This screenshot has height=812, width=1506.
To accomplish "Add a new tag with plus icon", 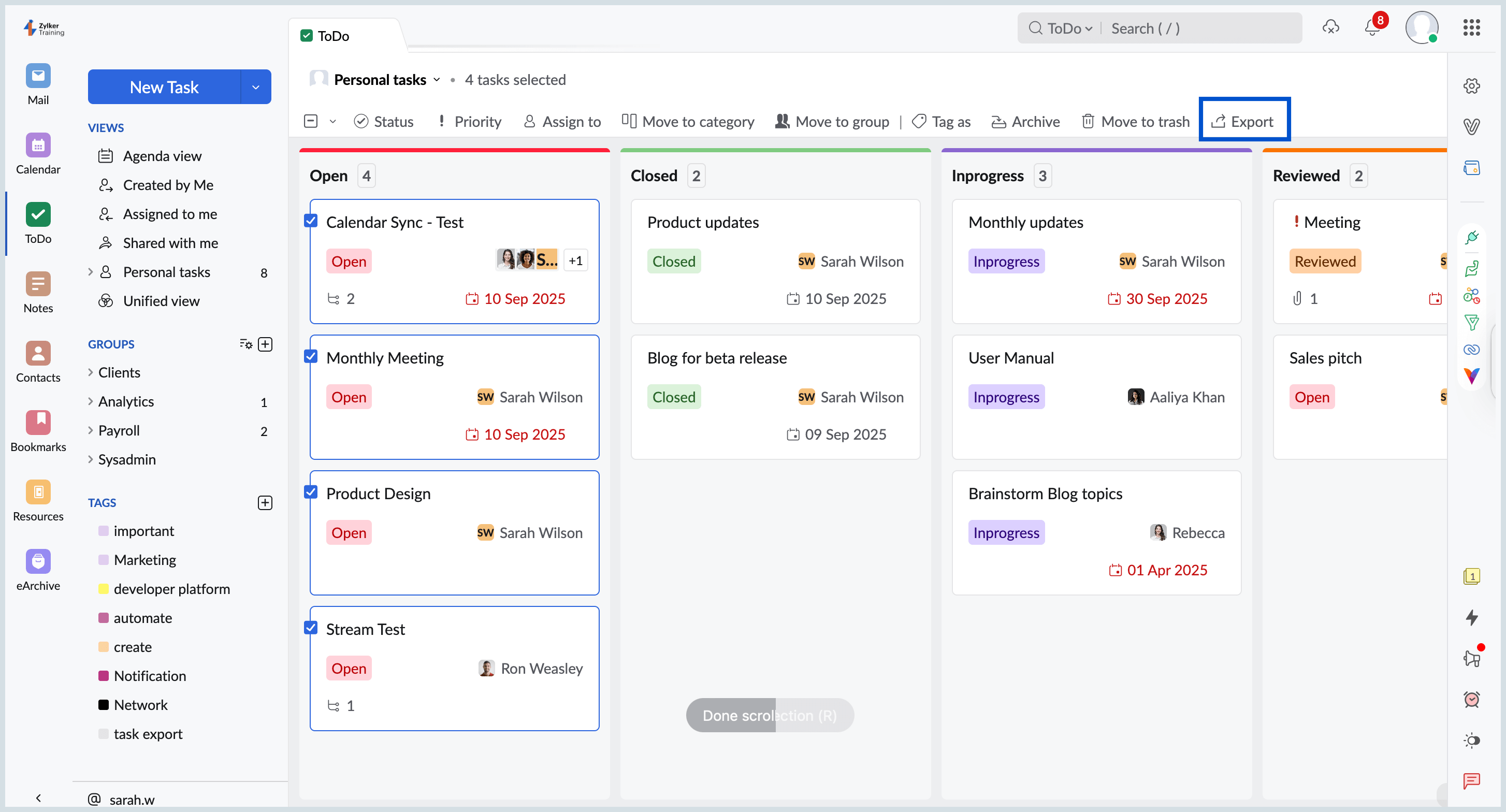I will pos(265,503).
